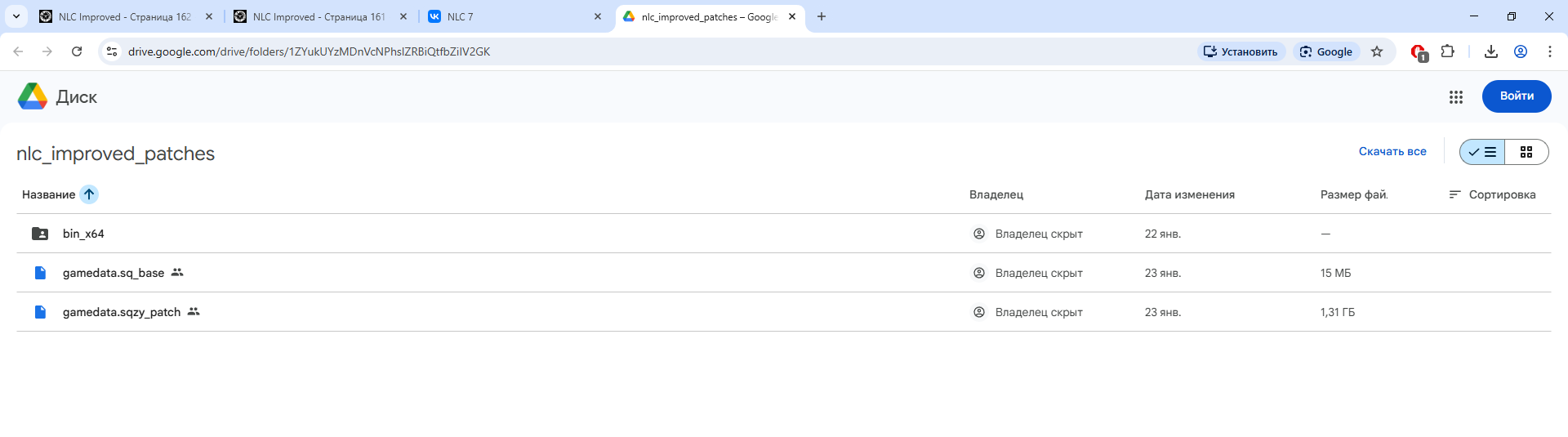The width and height of the screenshot is (1568, 437).
Task: Switch to grid layout view
Action: [1526, 152]
